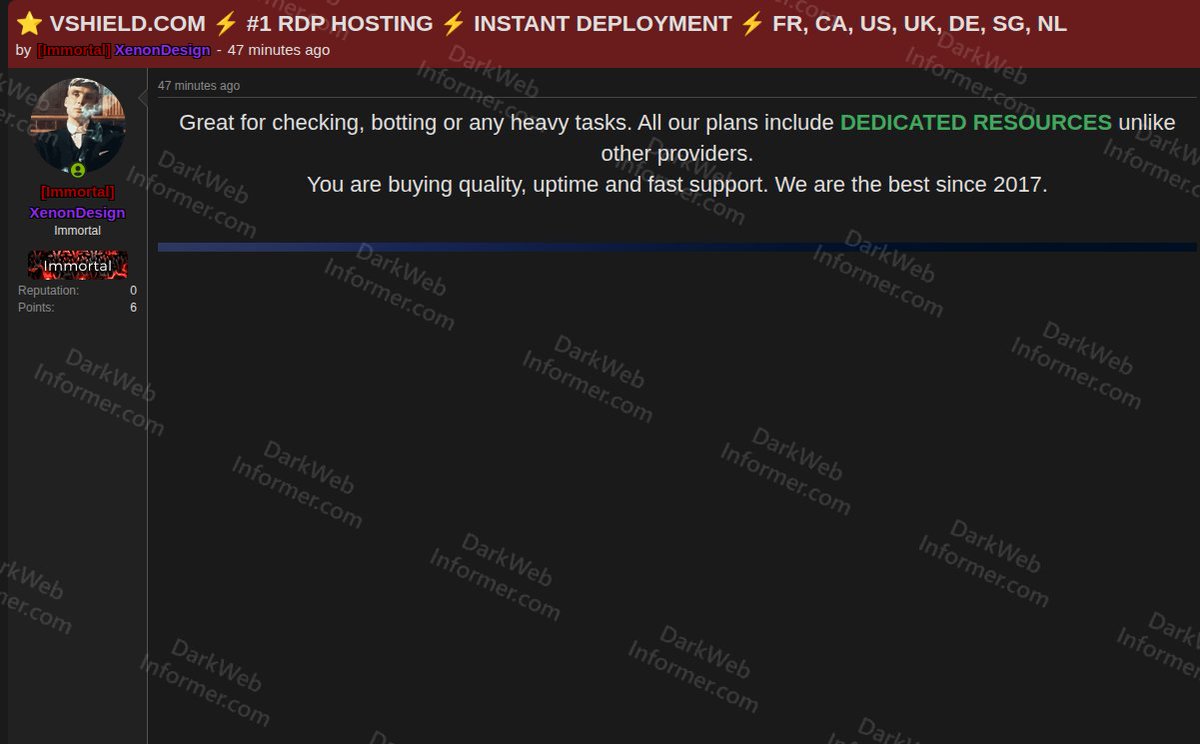This screenshot has width=1200, height=744.
Task: Click the Reputation value 0
Action: pyautogui.click(x=133, y=291)
